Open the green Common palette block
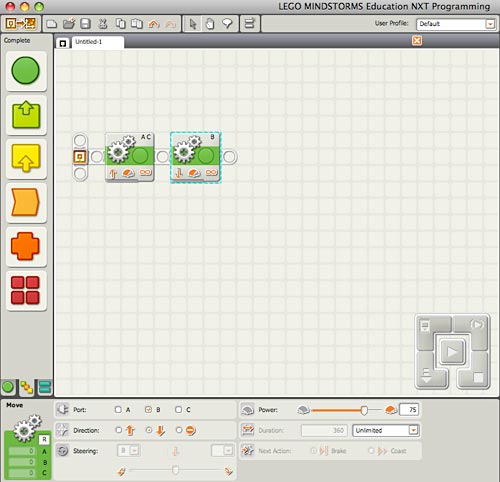Viewport: 500px width, 482px height. [26, 70]
